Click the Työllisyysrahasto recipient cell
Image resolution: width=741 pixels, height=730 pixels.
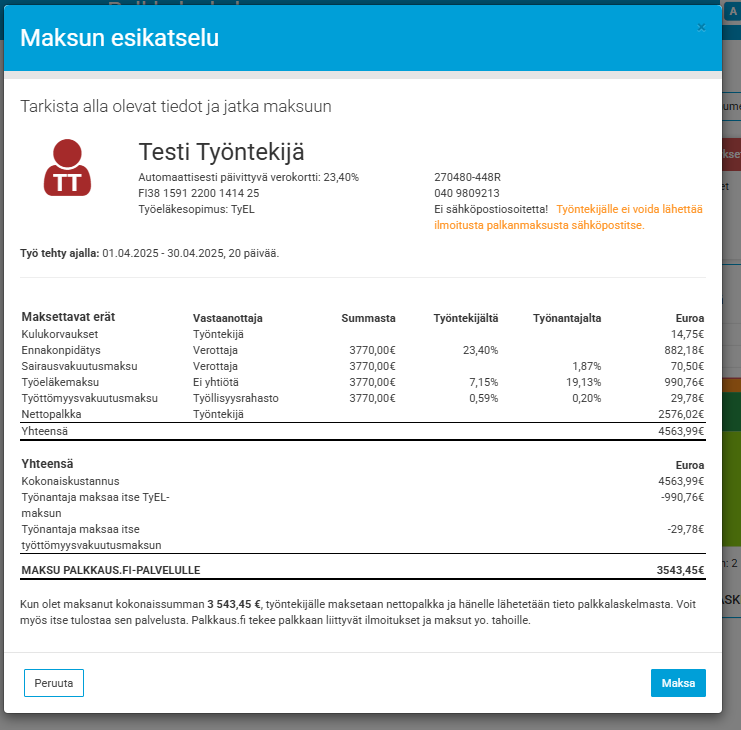point(235,398)
